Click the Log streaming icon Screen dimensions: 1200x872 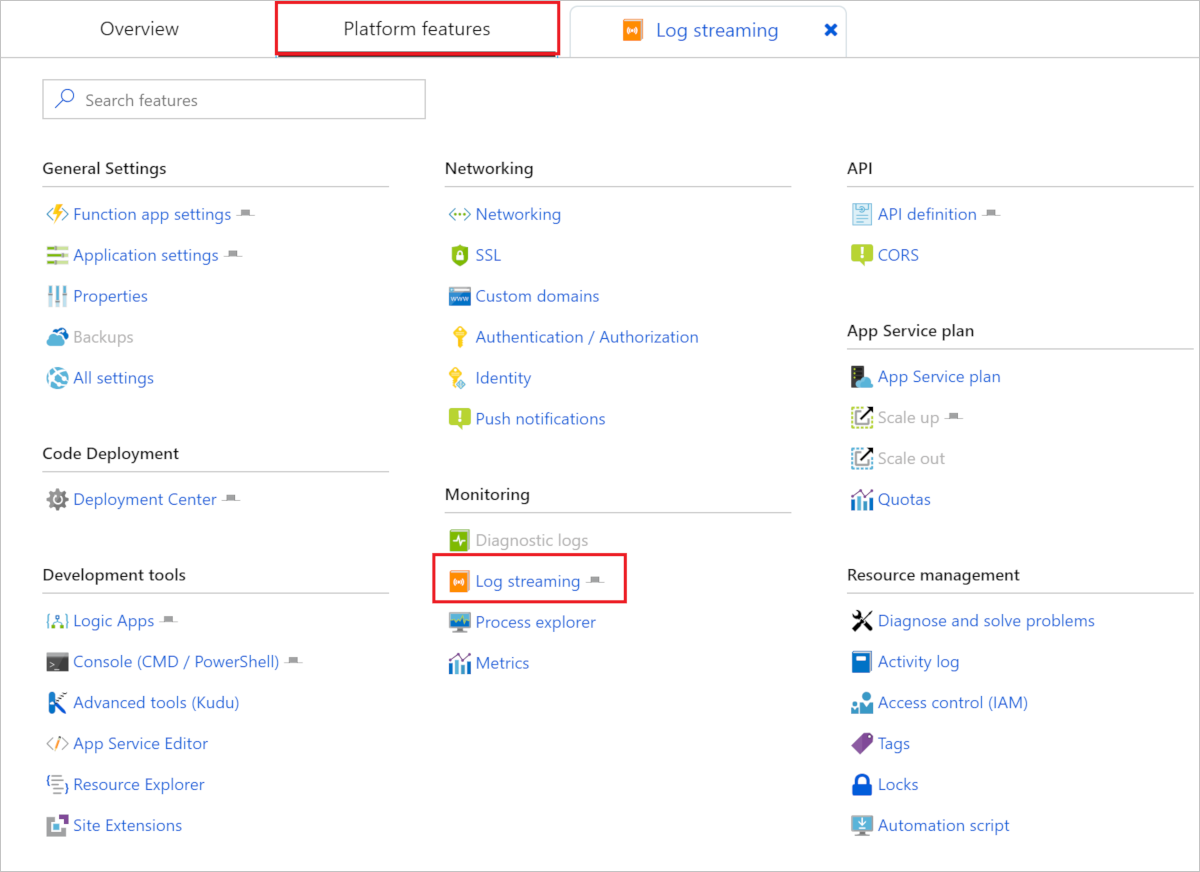click(460, 580)
